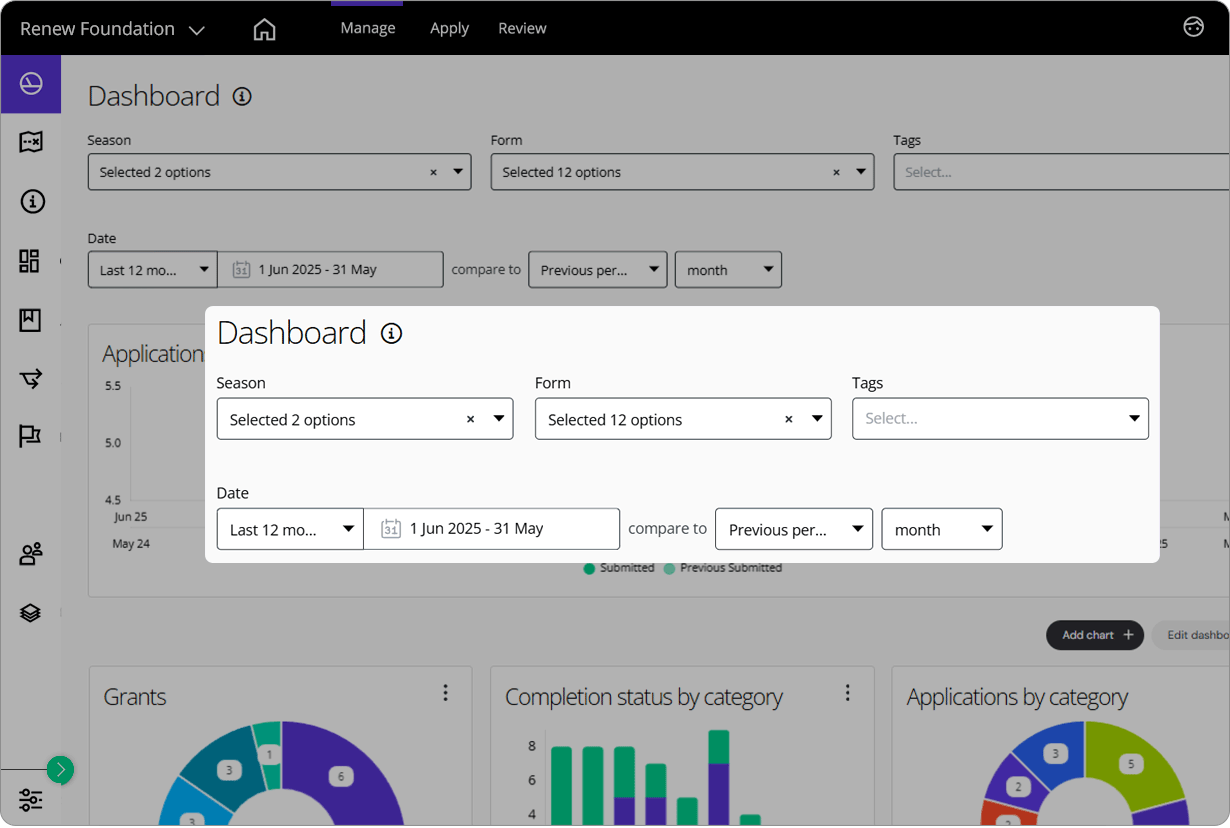Open dimmed background 'Previous per...' dropdown
Viewport: 1230px width, 828px height.
(x=598, y=270)
